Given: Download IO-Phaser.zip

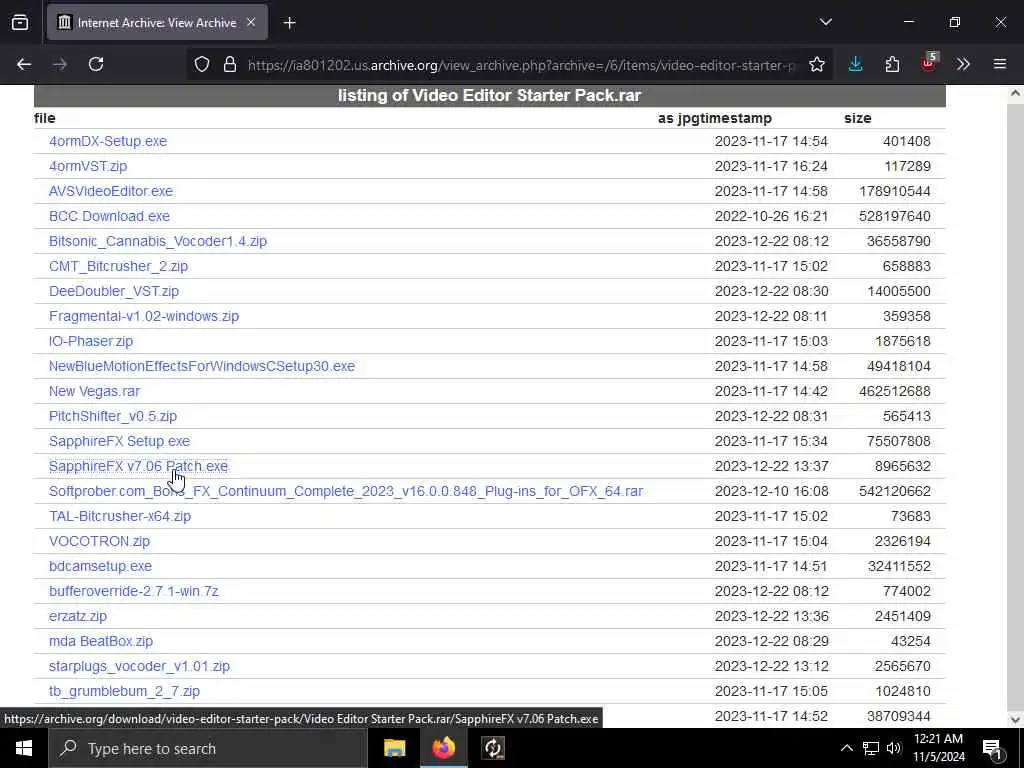Looking at the screenshot, I should pos(91,341).
